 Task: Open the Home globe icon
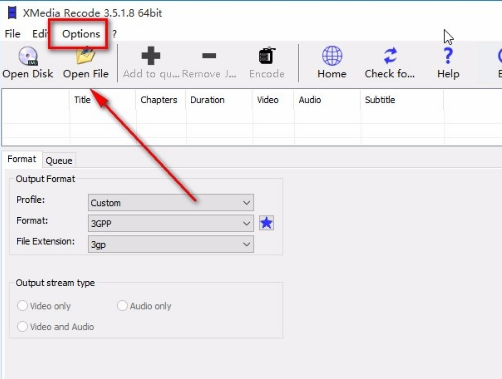(332, 56)
